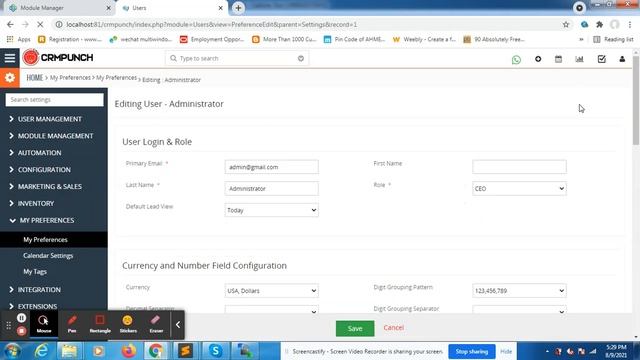Click Stop sharing button
The image size is (640, 360).
tap(471, 351)
